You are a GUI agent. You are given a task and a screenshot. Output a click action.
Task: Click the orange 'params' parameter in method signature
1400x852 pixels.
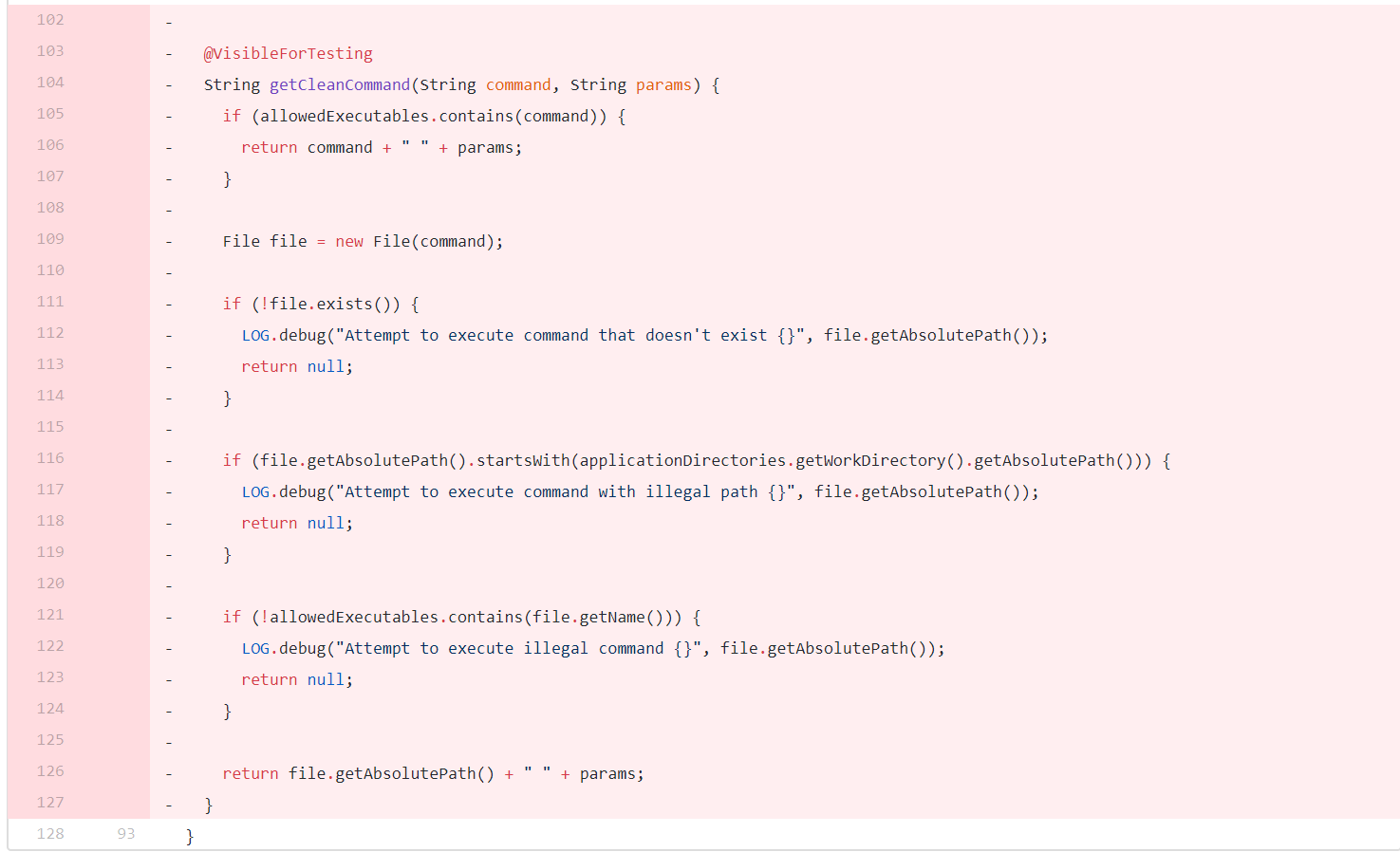[x=663, y=85]
